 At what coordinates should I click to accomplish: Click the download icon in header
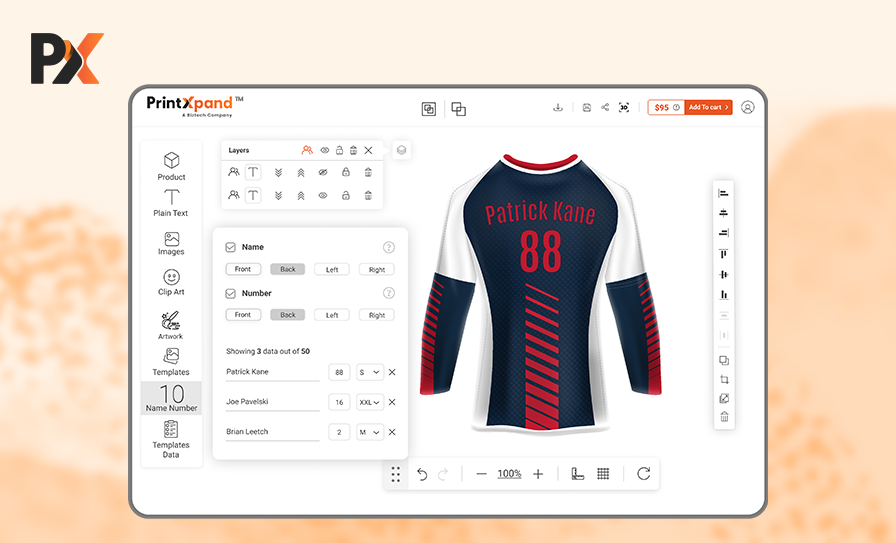pyautogui.click(x=558, y=107)
